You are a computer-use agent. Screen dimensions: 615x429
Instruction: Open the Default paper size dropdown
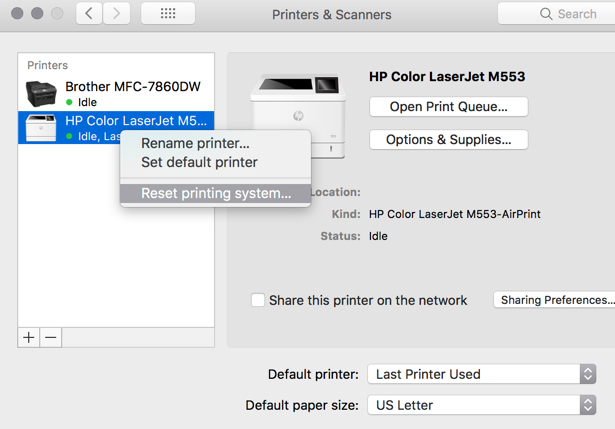coord(482,405)
